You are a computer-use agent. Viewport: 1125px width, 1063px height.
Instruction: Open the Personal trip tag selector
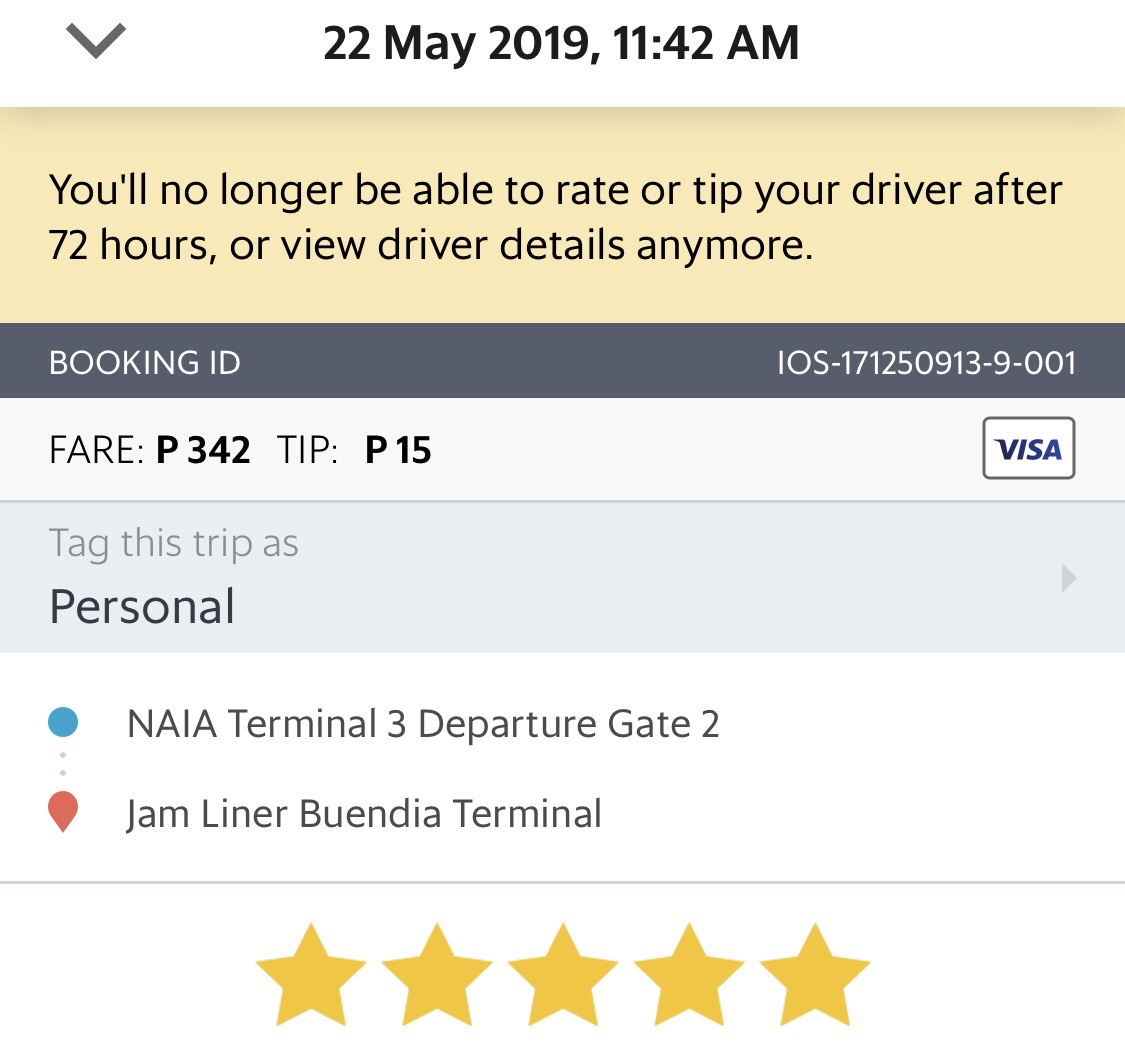[x=562, y=577]
